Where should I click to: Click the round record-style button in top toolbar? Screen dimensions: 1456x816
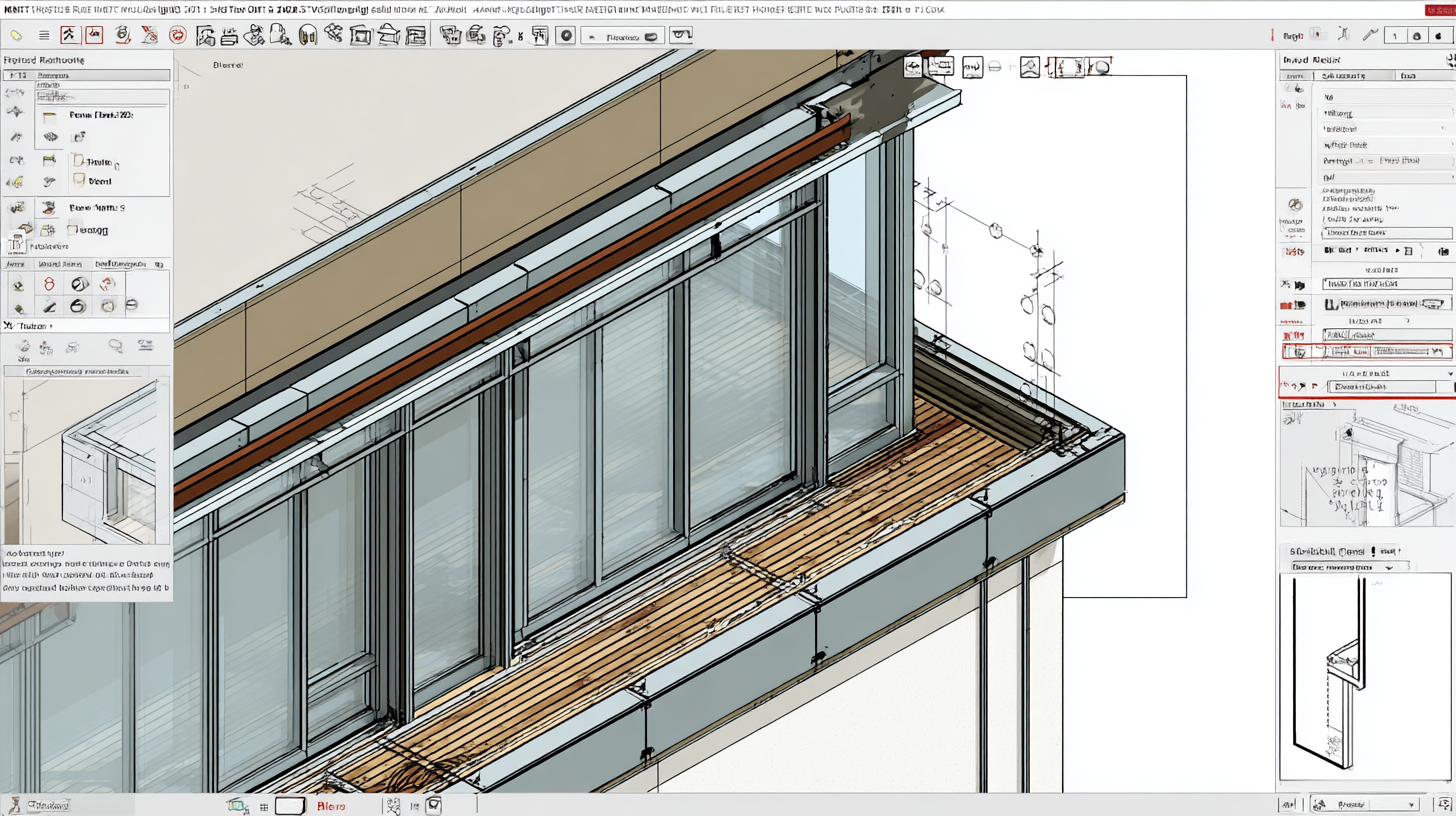pos(565,36)
